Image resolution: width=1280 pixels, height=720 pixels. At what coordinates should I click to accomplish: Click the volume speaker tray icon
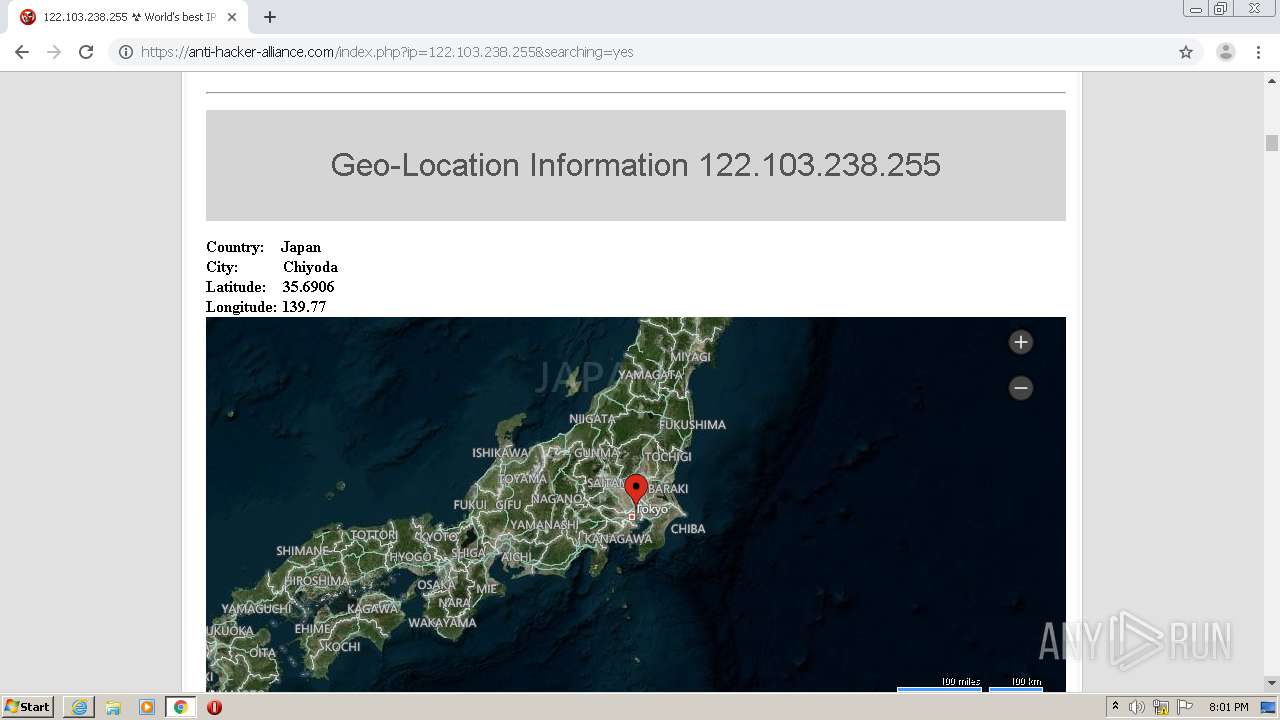pos(1137,707)
